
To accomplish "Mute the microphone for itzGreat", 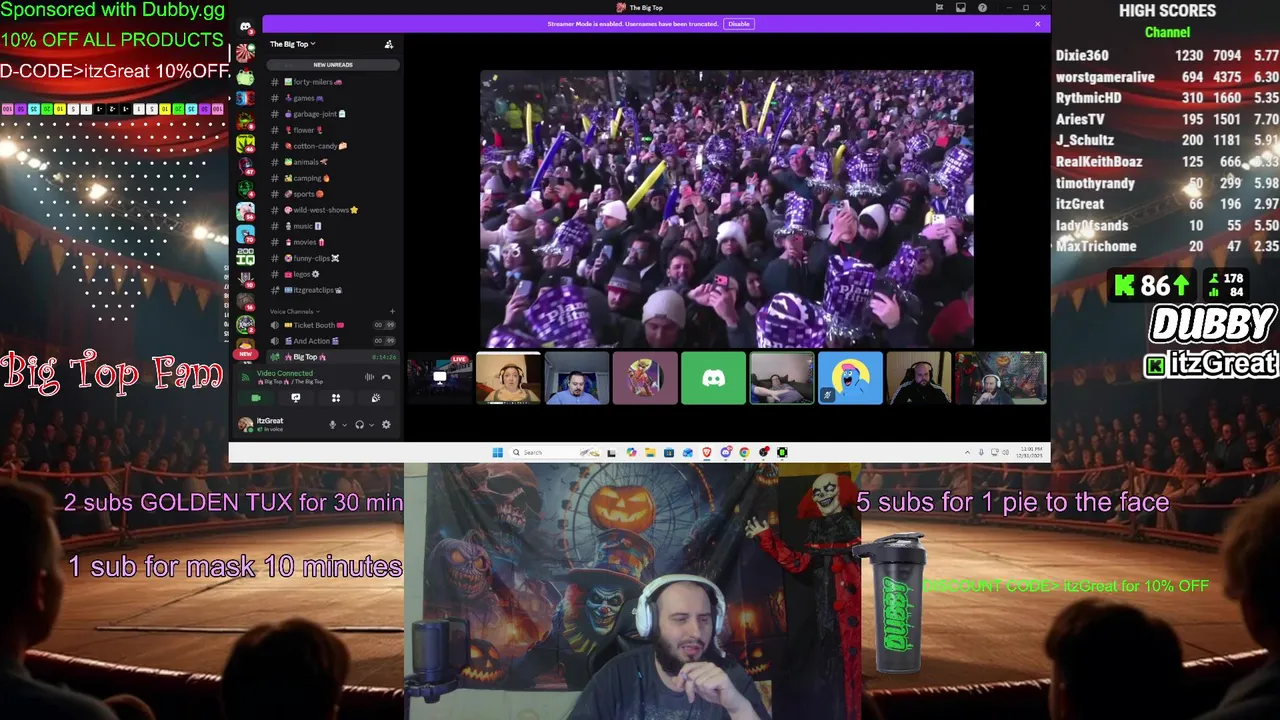I will click(332, 425).
